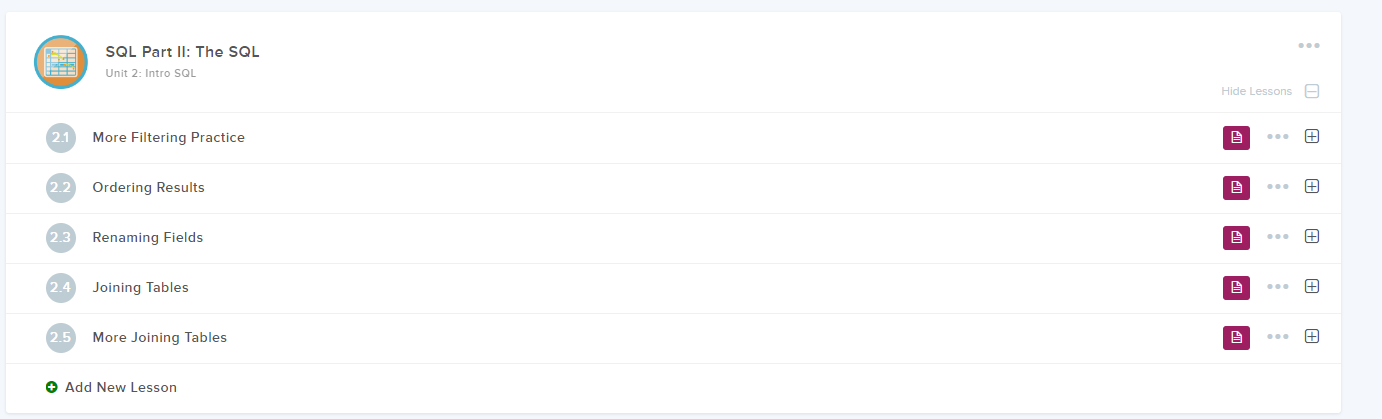This screenshot has height=419, width=1382.
Task: Click the SQL Part II unit thumbnail icon
Action: [x=61, y=61]
